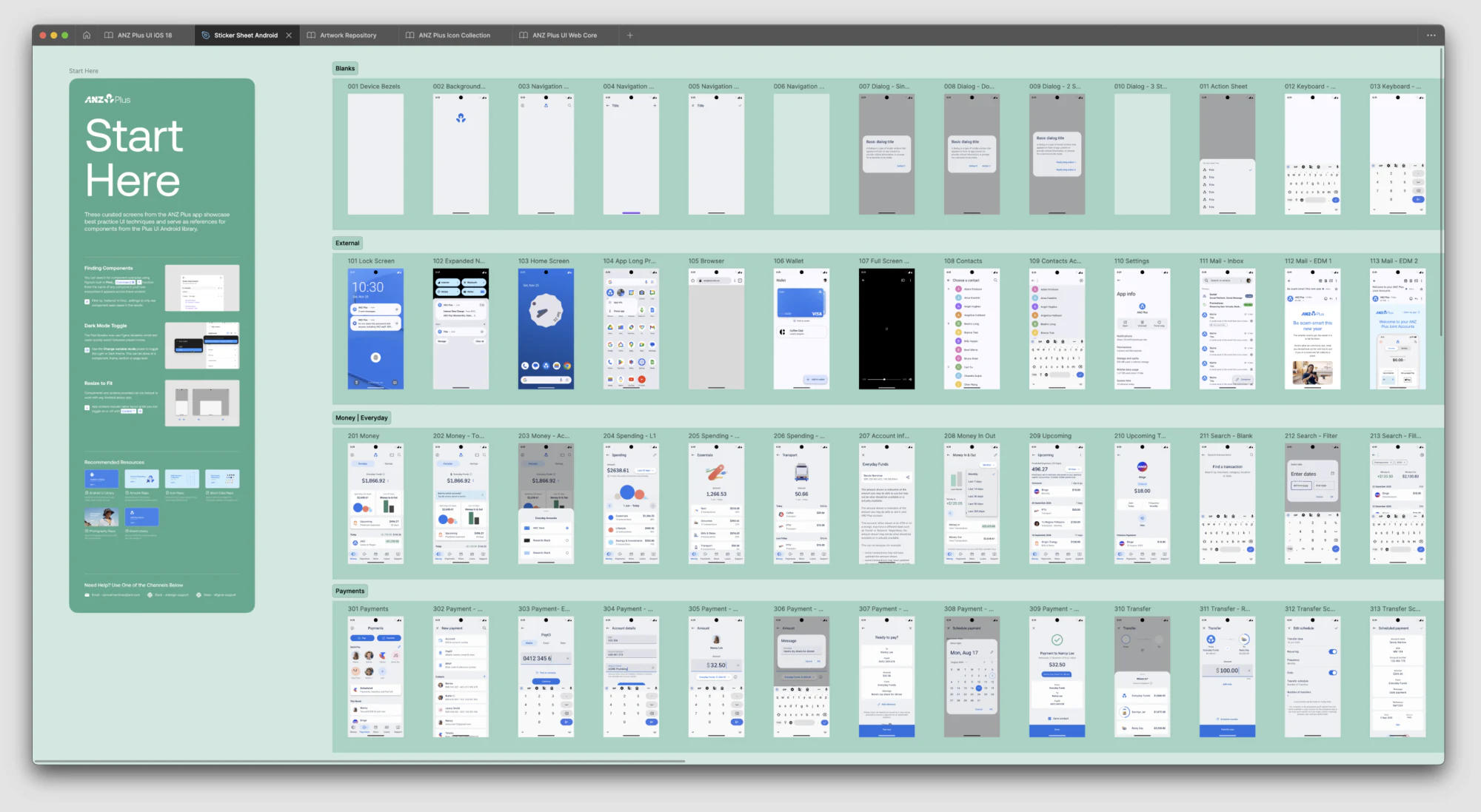Click the horizontal scrollbar at canvas bottom
Screen dimensions: 1481x812
[x=359, y=761]
